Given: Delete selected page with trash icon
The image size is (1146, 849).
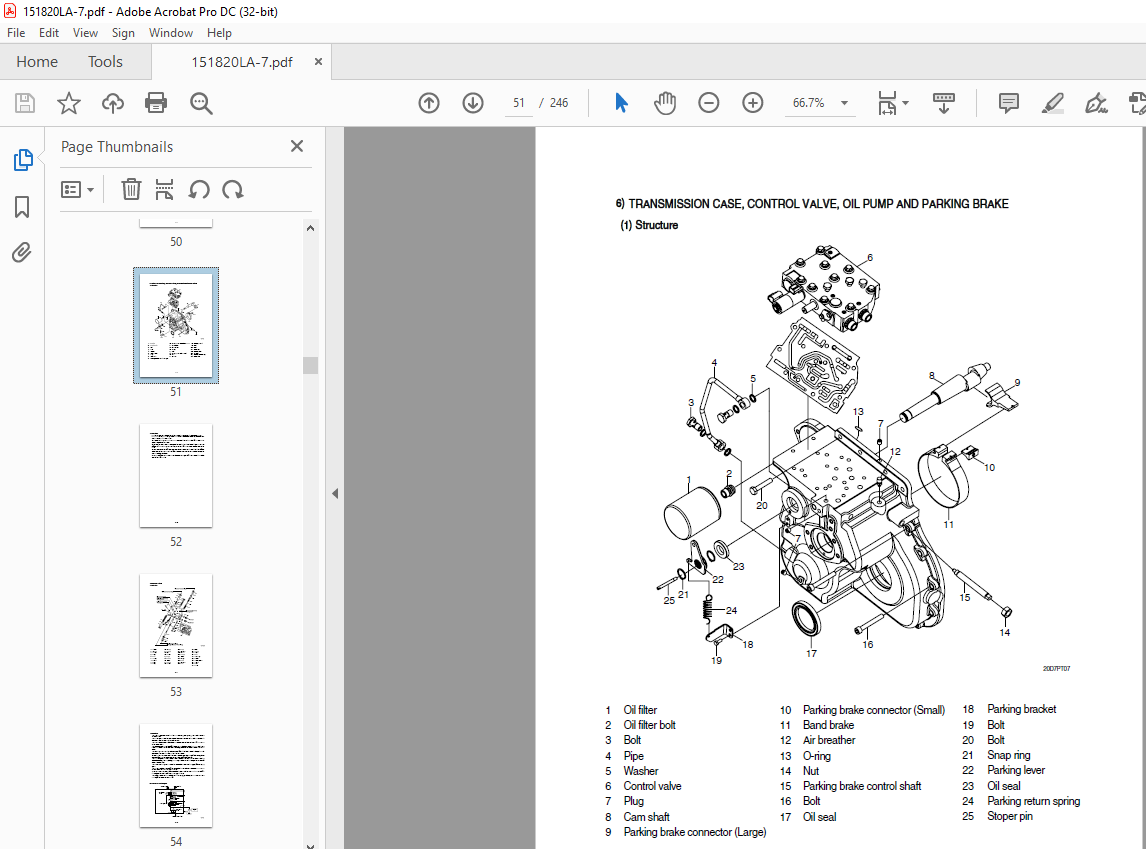Looking at the screenshot, I should tap(131, 190).
